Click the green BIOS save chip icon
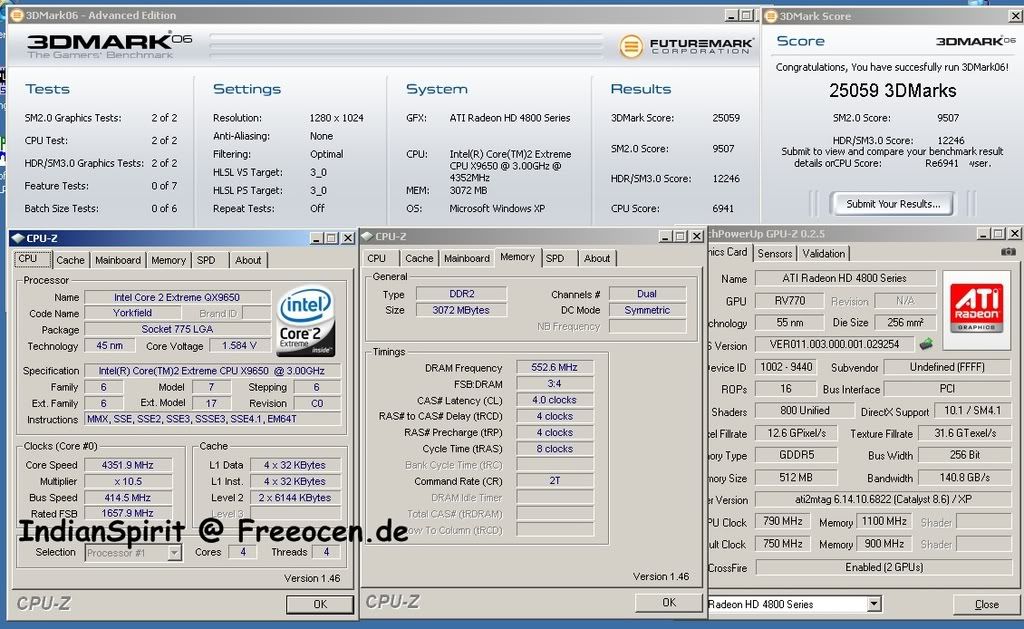 coord(925,344)
